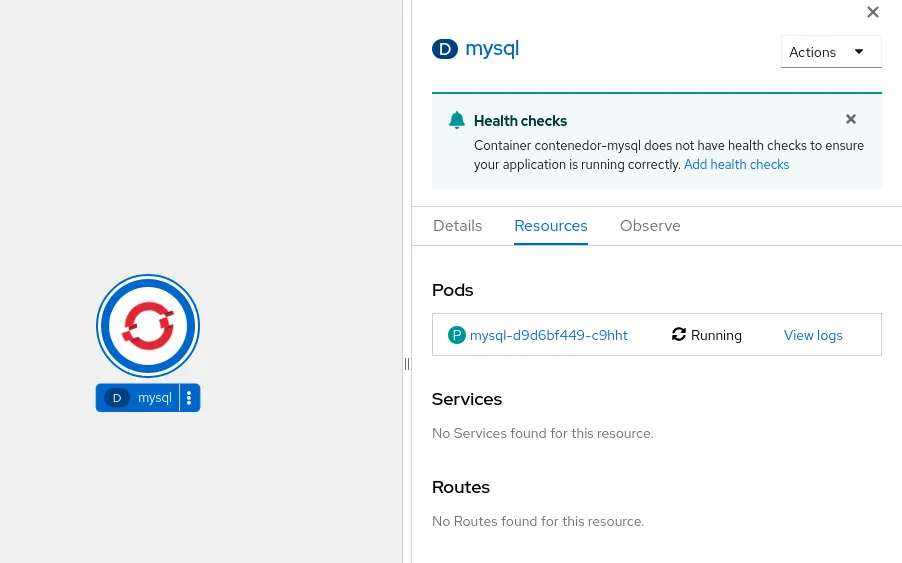Click the OpenShift icon on mysql node
The image size is (902, 563).
[148, 326]
